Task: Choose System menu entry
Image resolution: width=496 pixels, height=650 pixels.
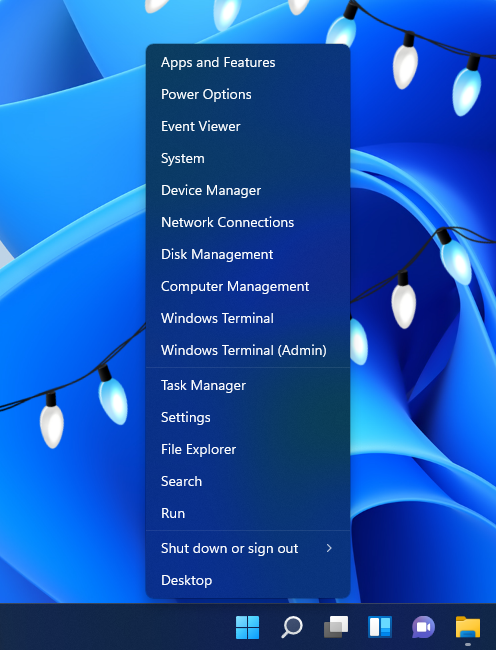Action: [248, 158]
